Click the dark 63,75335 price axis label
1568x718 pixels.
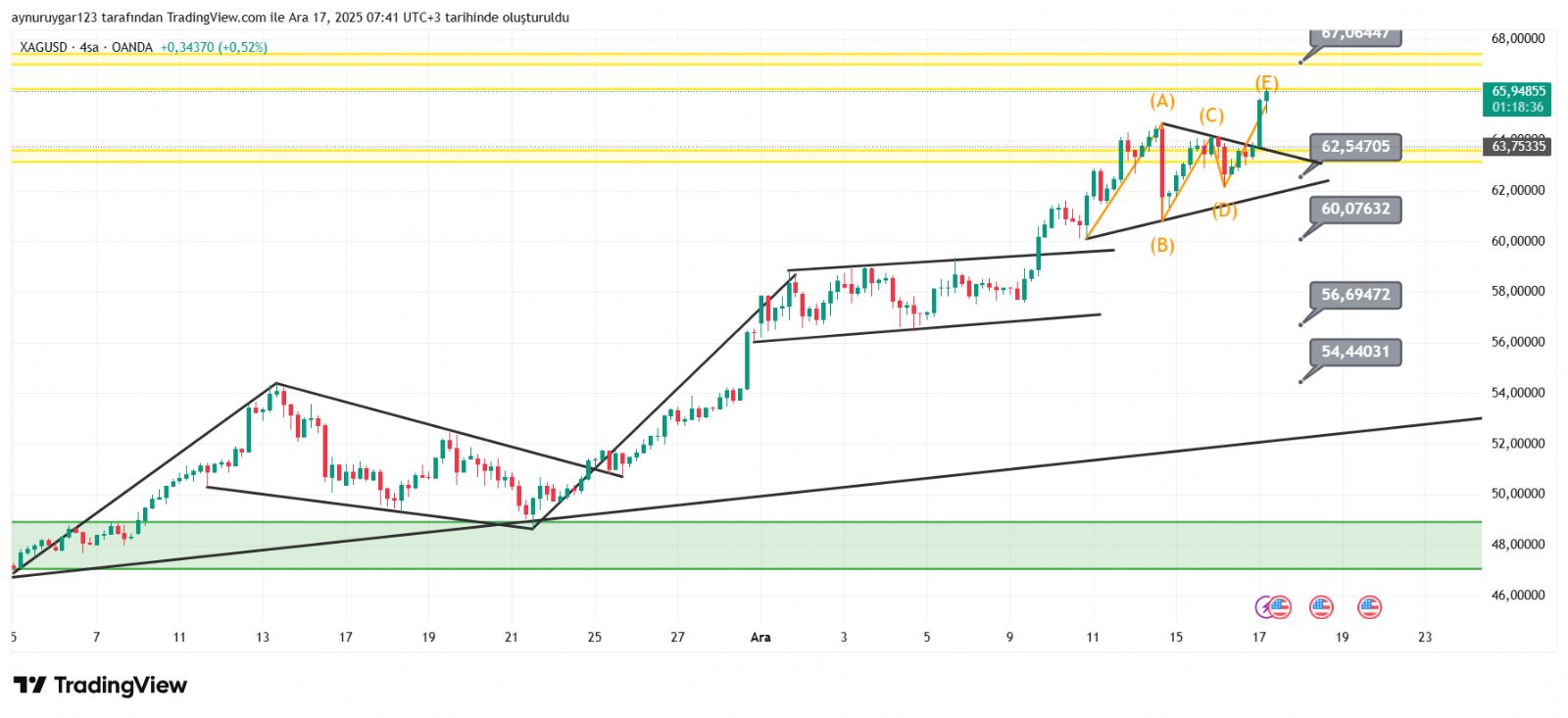(x=1518, y=147)
